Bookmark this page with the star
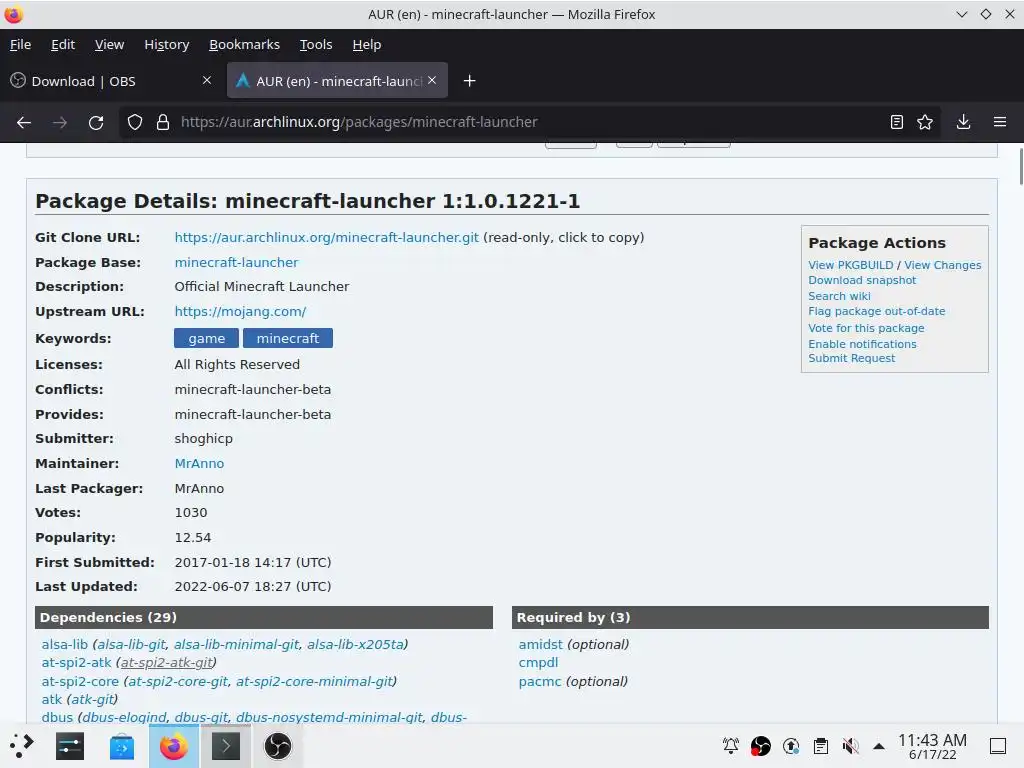Screen dimensions: 1024x768 (x=925, y=122)
